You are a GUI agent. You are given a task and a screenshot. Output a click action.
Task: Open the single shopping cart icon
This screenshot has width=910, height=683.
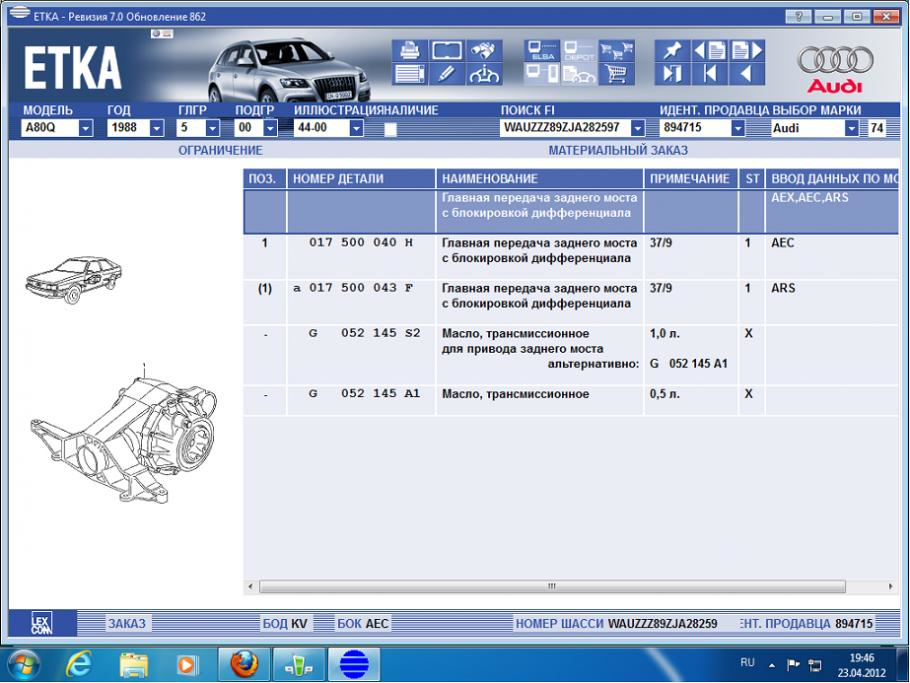[x=616, y=74]
